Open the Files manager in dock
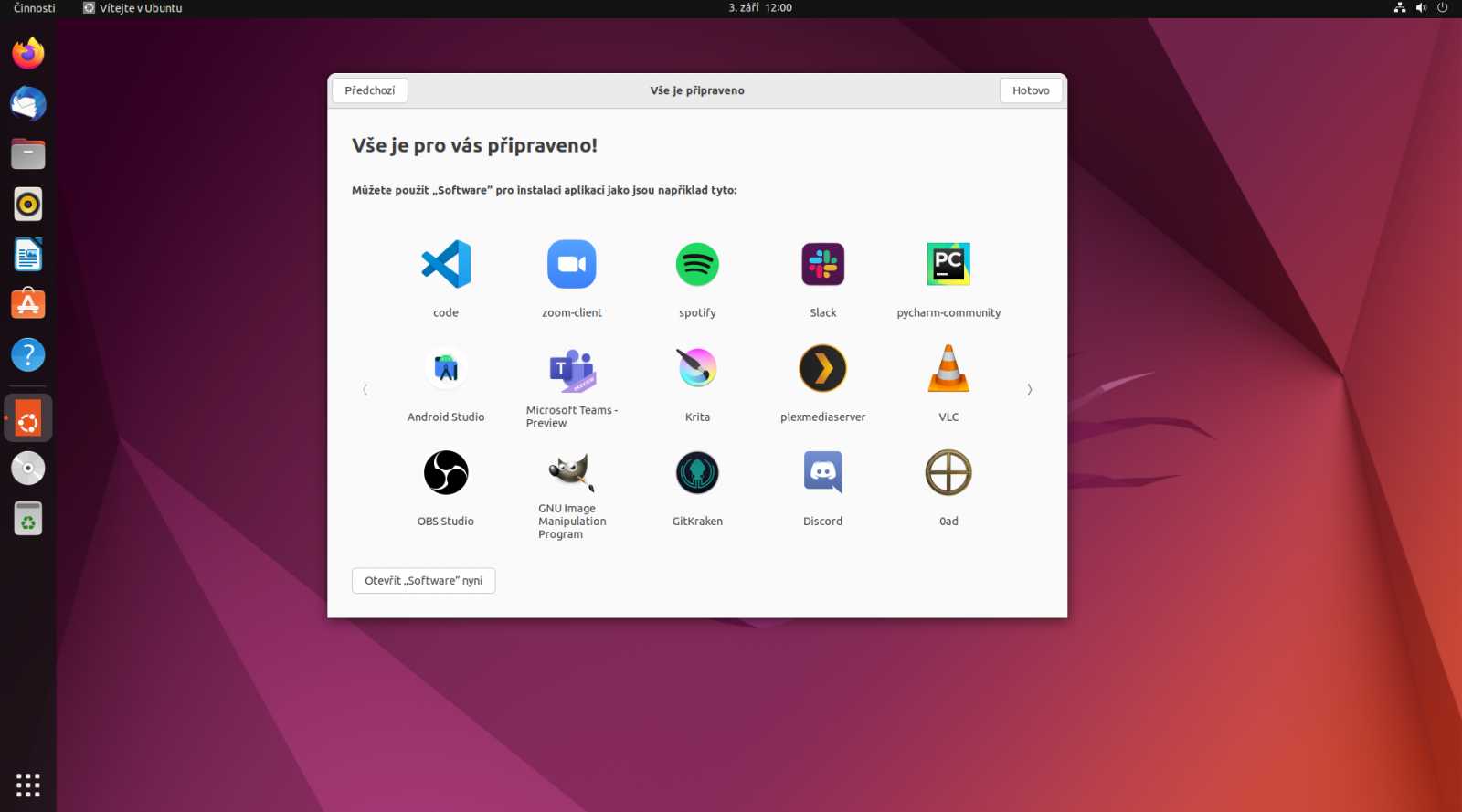The image size is (1462, 812). click(28, 153)
